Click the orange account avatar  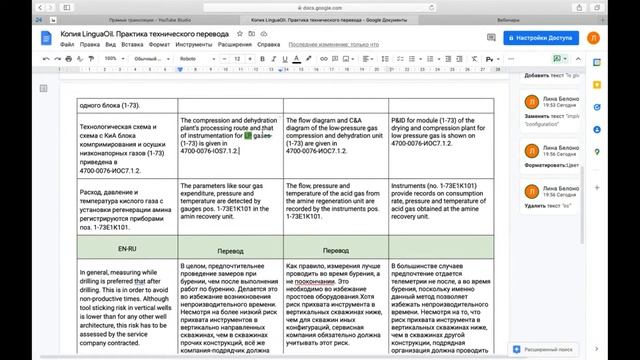593,38
